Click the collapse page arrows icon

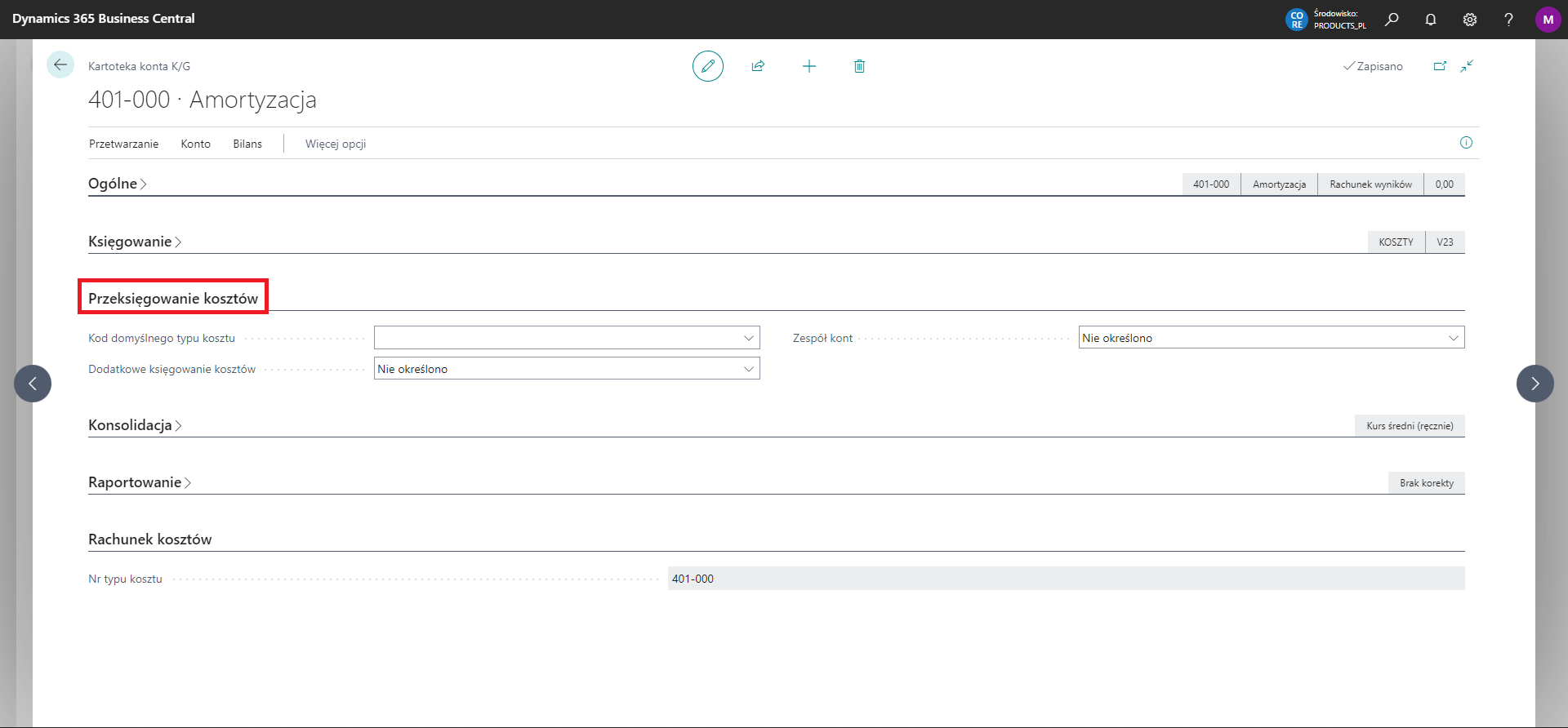1467,66
